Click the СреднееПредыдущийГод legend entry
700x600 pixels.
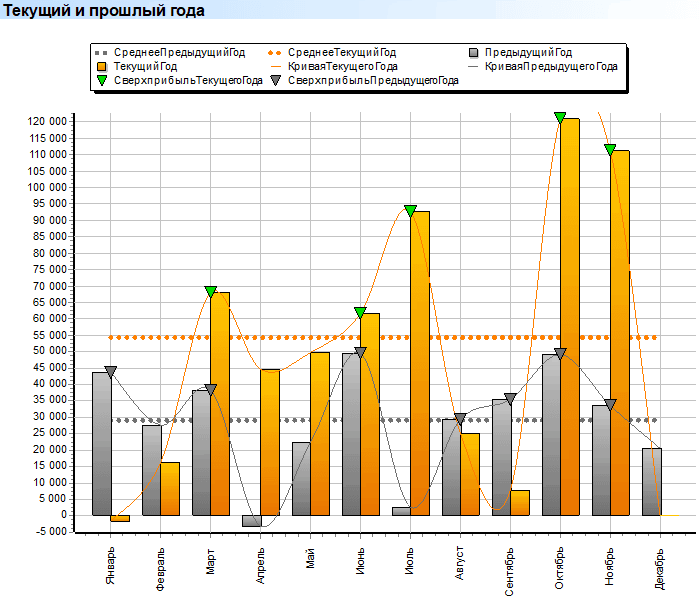[170, 53]
